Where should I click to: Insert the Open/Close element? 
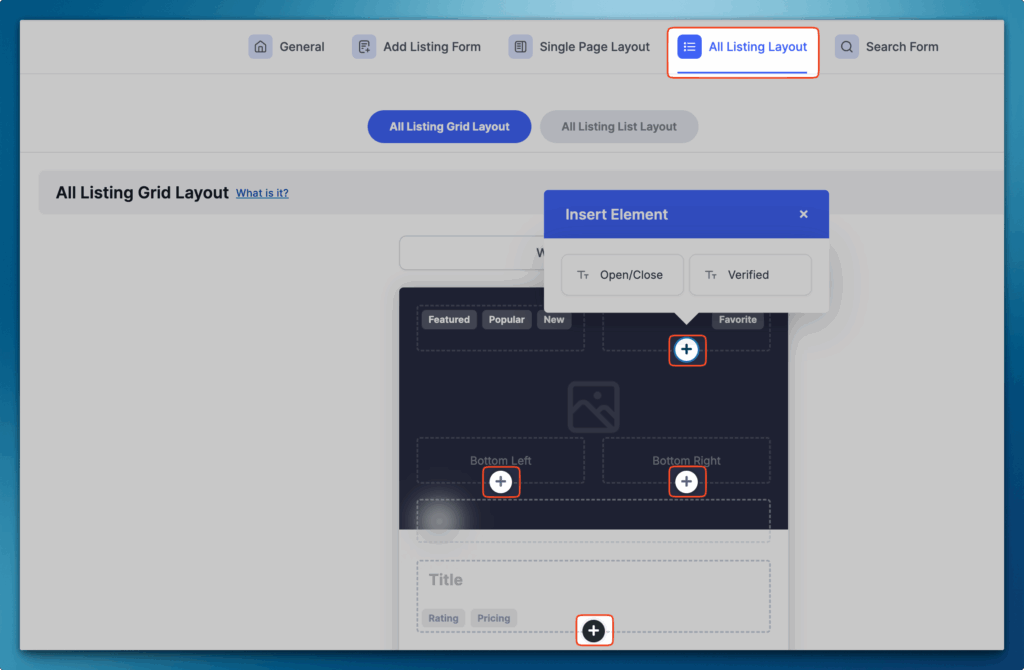[622, 275]
